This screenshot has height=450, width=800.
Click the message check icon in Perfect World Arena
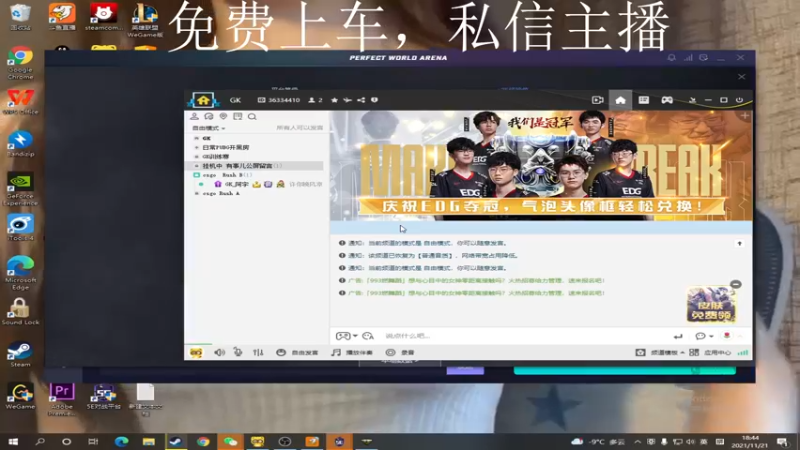click(x=704, y=58)
